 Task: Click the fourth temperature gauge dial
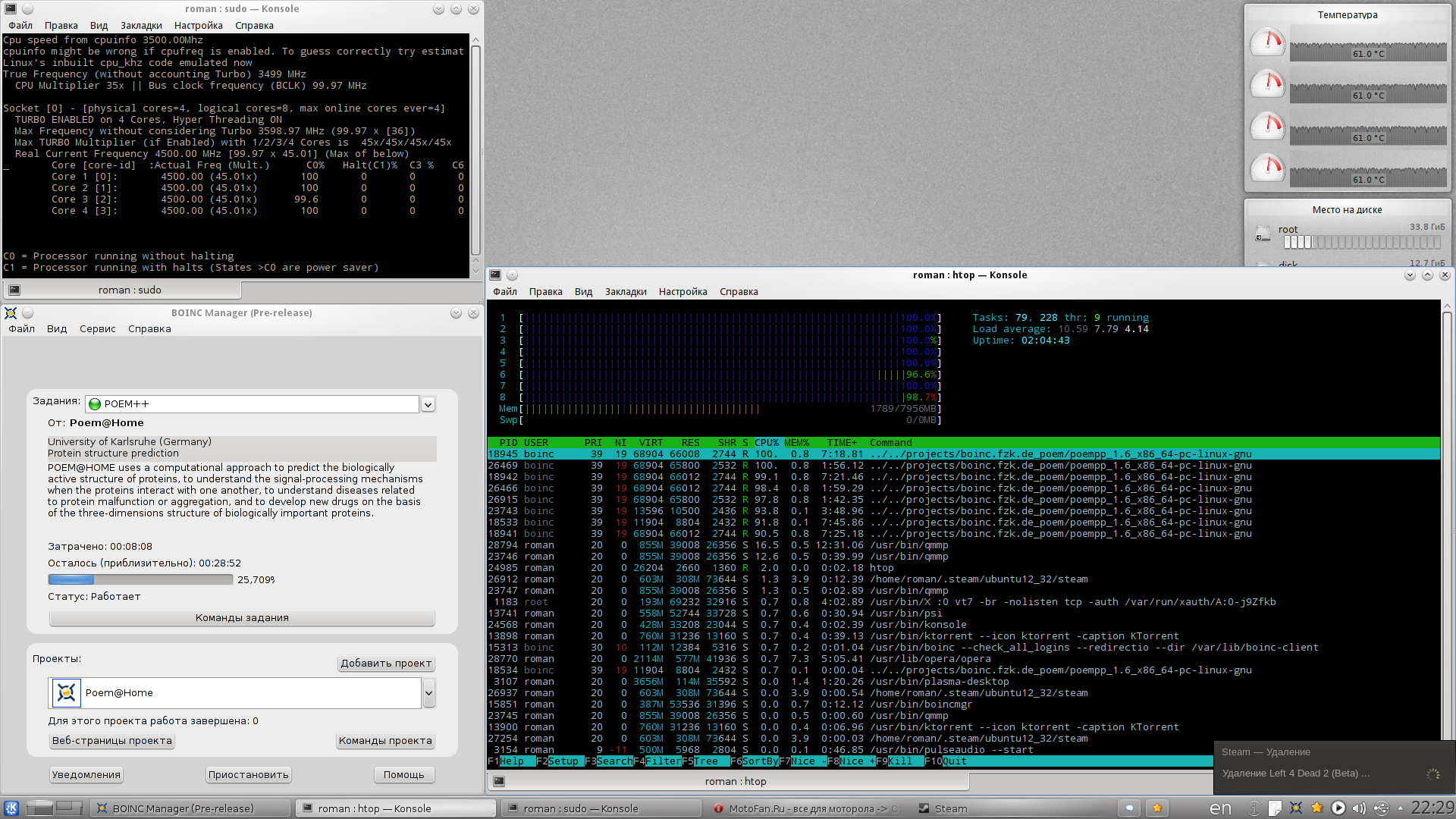click(1267, 168)
